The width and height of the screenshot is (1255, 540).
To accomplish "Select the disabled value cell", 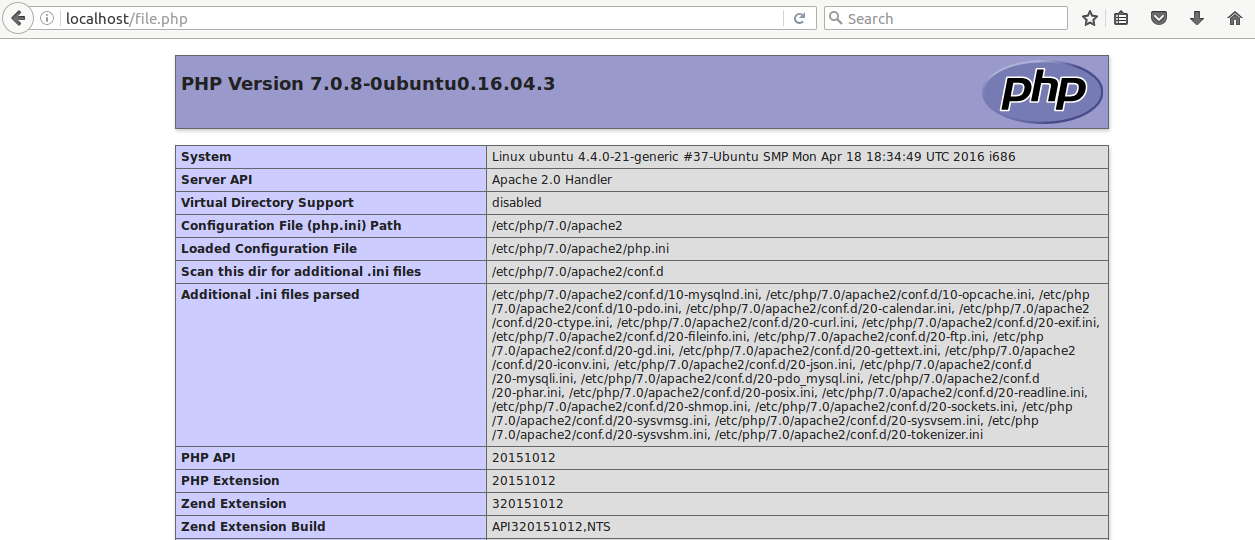I will tap(797, 203).
